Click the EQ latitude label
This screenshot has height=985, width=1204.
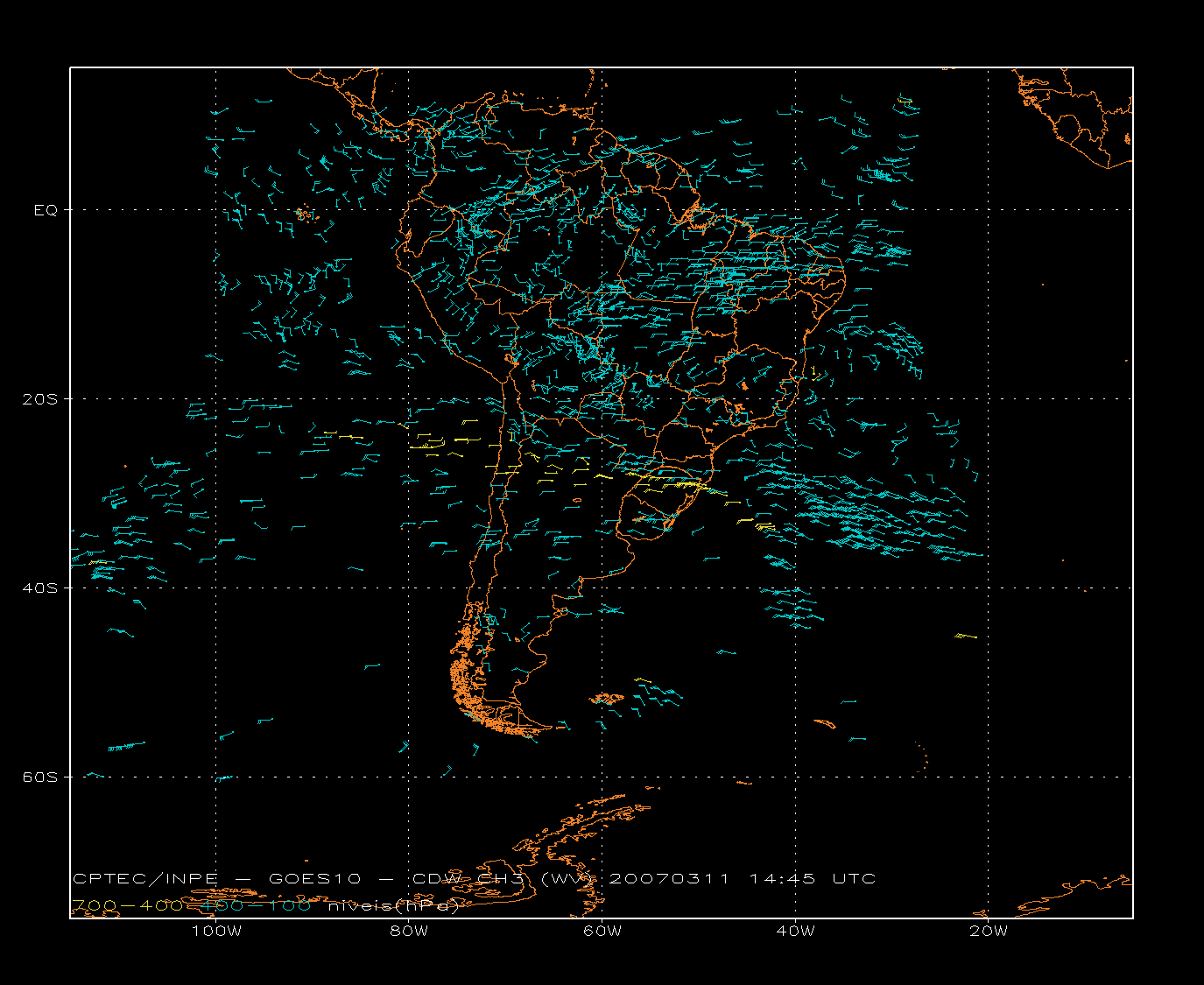point(46,210)
